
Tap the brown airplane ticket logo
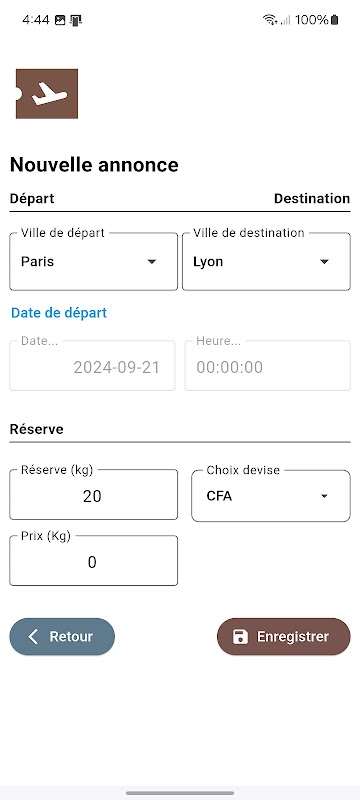click(47, 94)
